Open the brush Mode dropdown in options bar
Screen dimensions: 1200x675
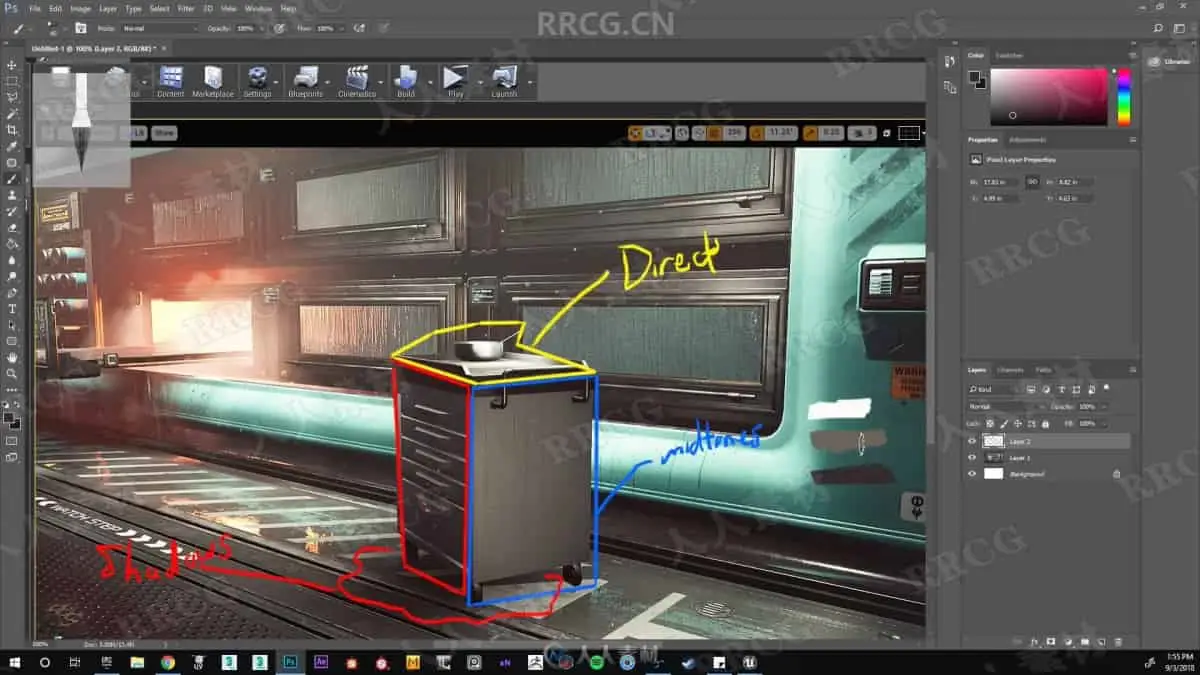click(158, 28)
